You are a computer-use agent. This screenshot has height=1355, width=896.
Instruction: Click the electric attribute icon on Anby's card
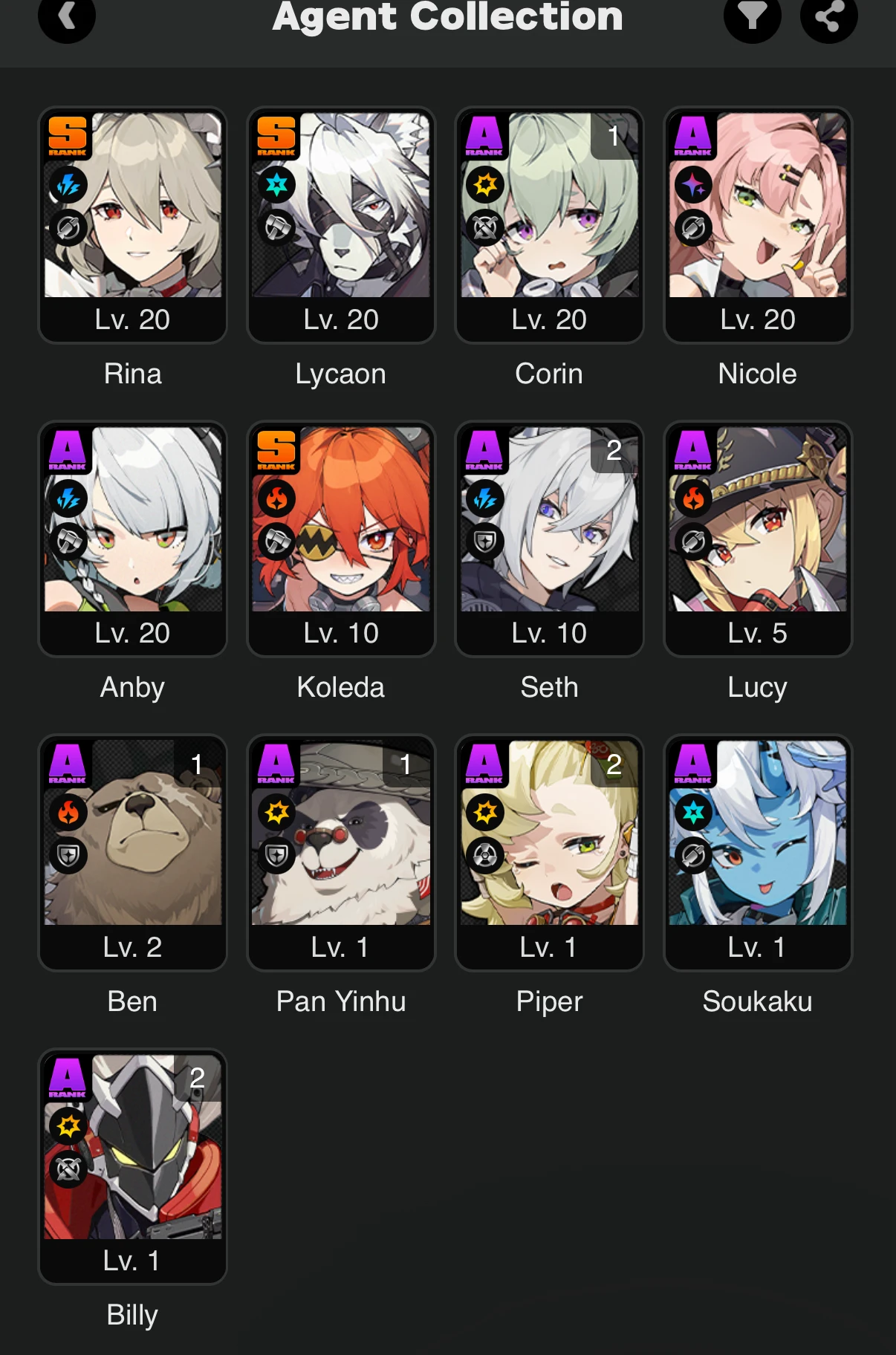(x=68, y=499)
